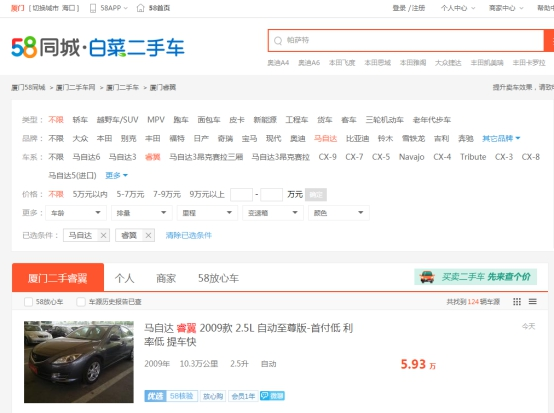The height and width of the screenshot is (413, 554).
Task: Switch to list view icon
Action: point(533,301)
